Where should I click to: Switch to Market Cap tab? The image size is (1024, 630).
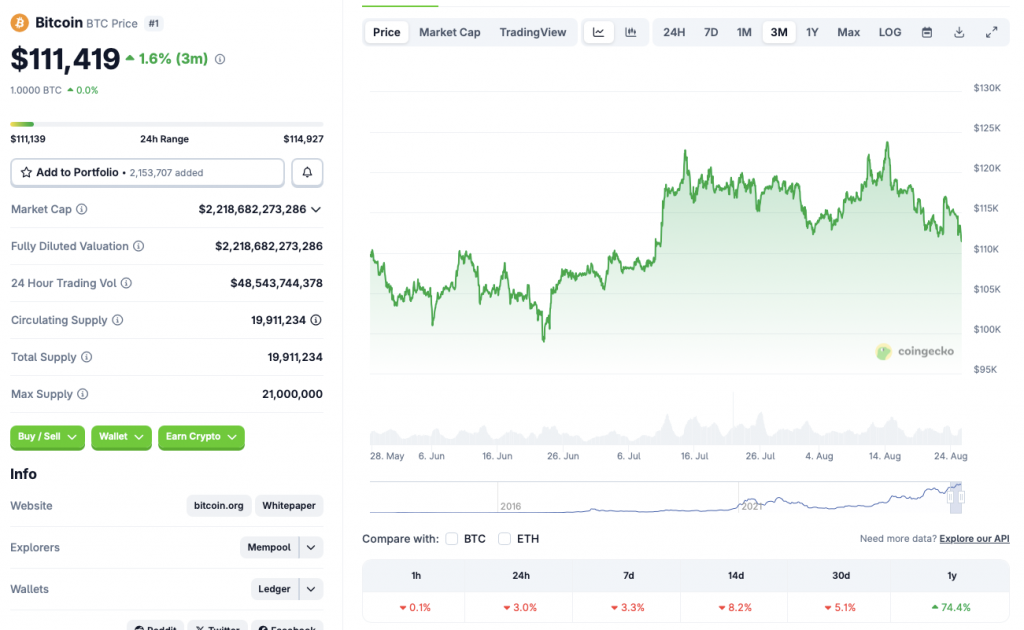(449, 32)
